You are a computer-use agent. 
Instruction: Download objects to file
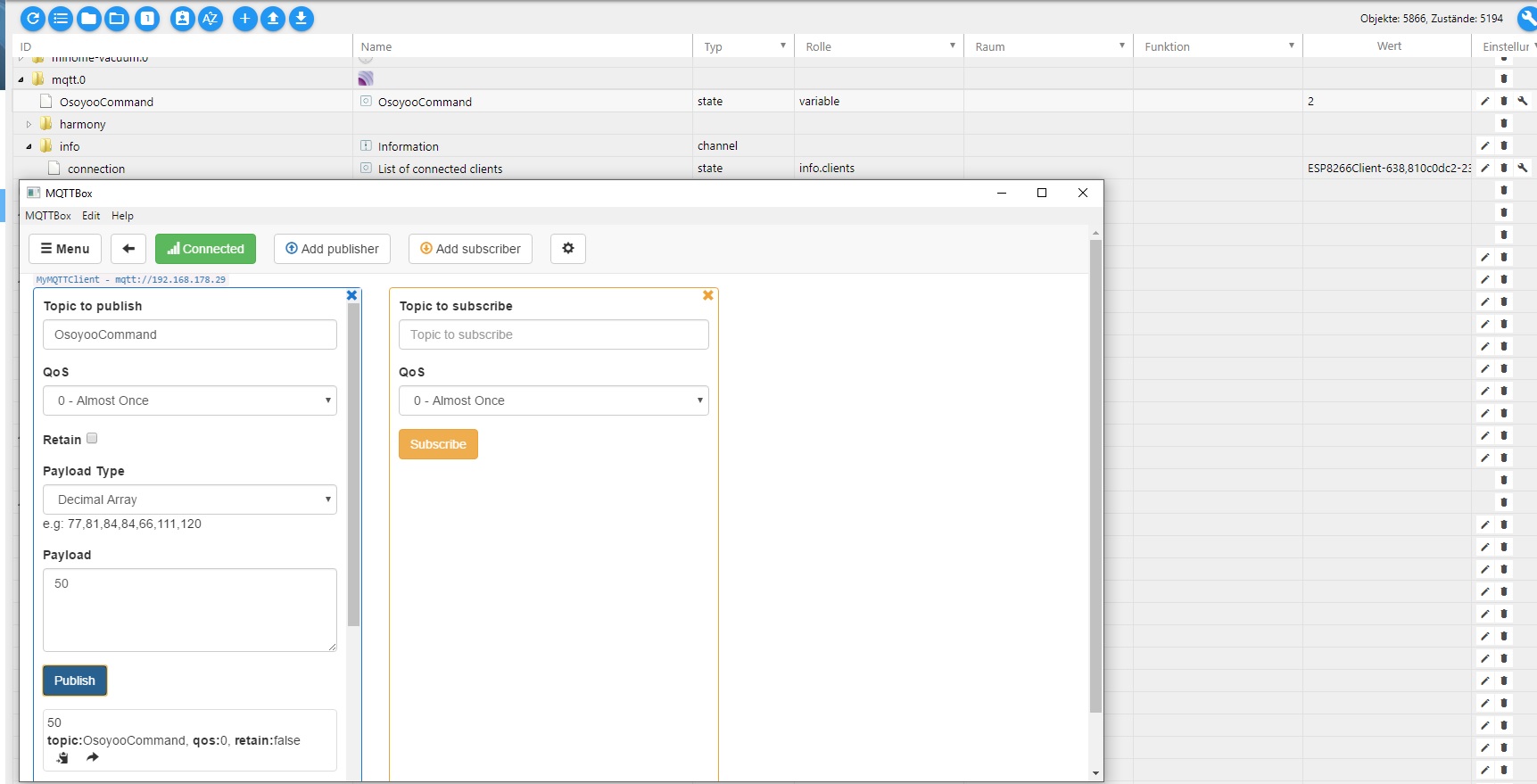pos(302,18)
